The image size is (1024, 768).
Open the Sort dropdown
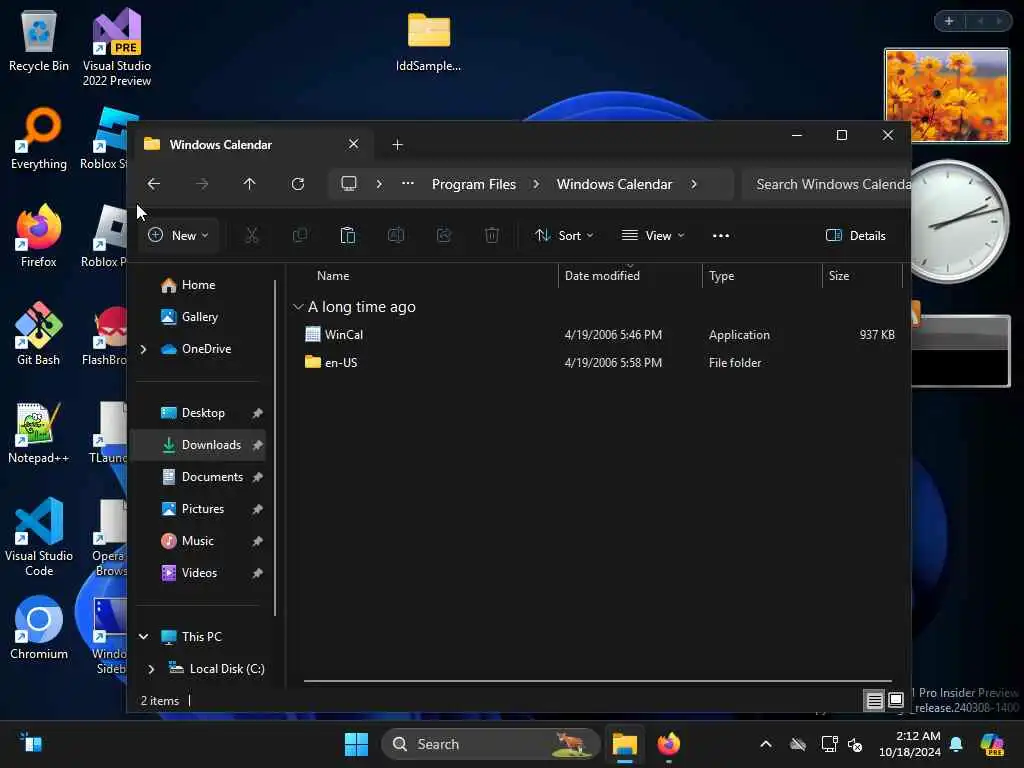(564, 236)
